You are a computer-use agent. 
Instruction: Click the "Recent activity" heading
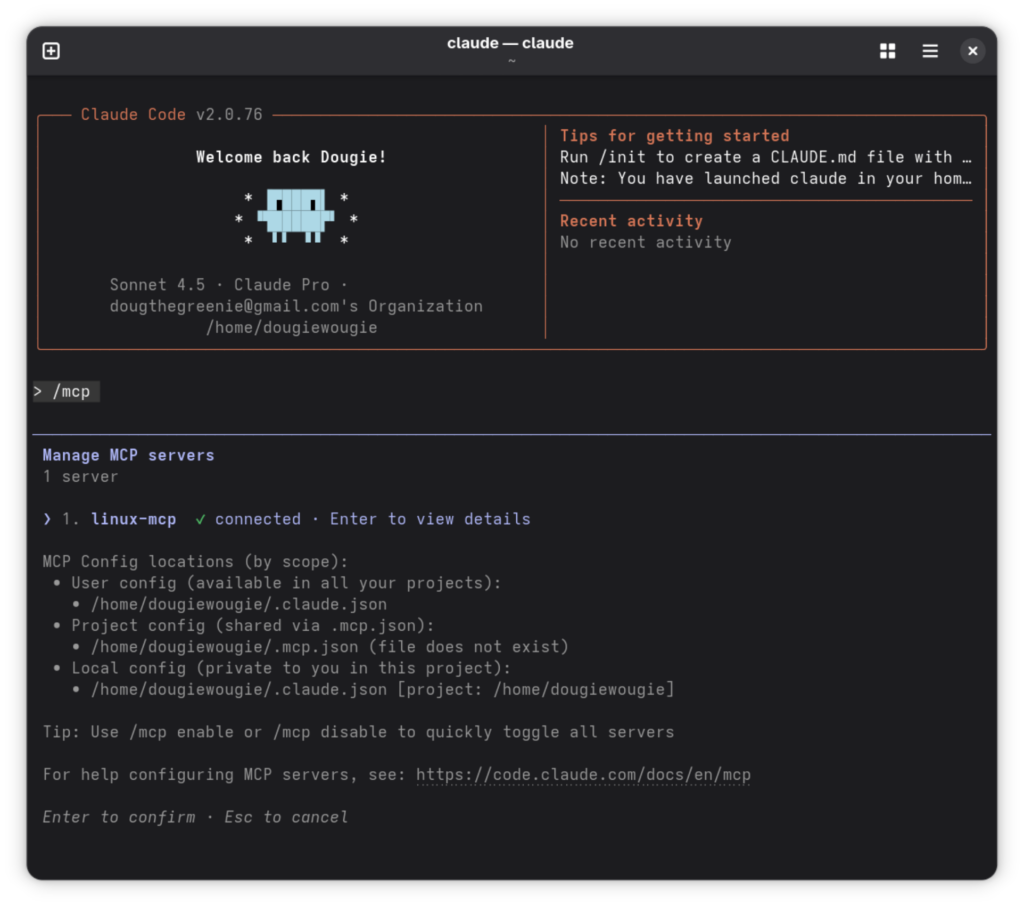tap(631, 221)
